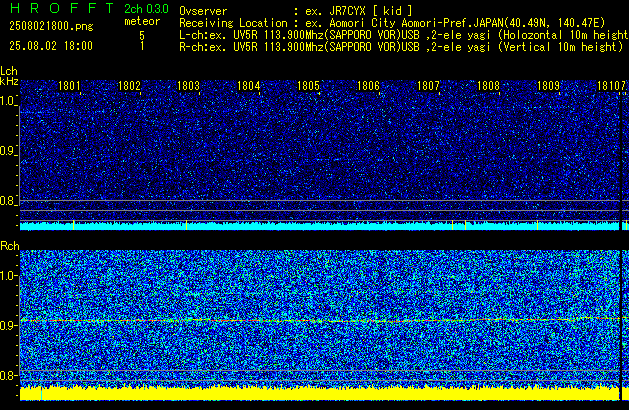
Task: Jump to the 1801 time marker
Action: click(x=69, y=86)
